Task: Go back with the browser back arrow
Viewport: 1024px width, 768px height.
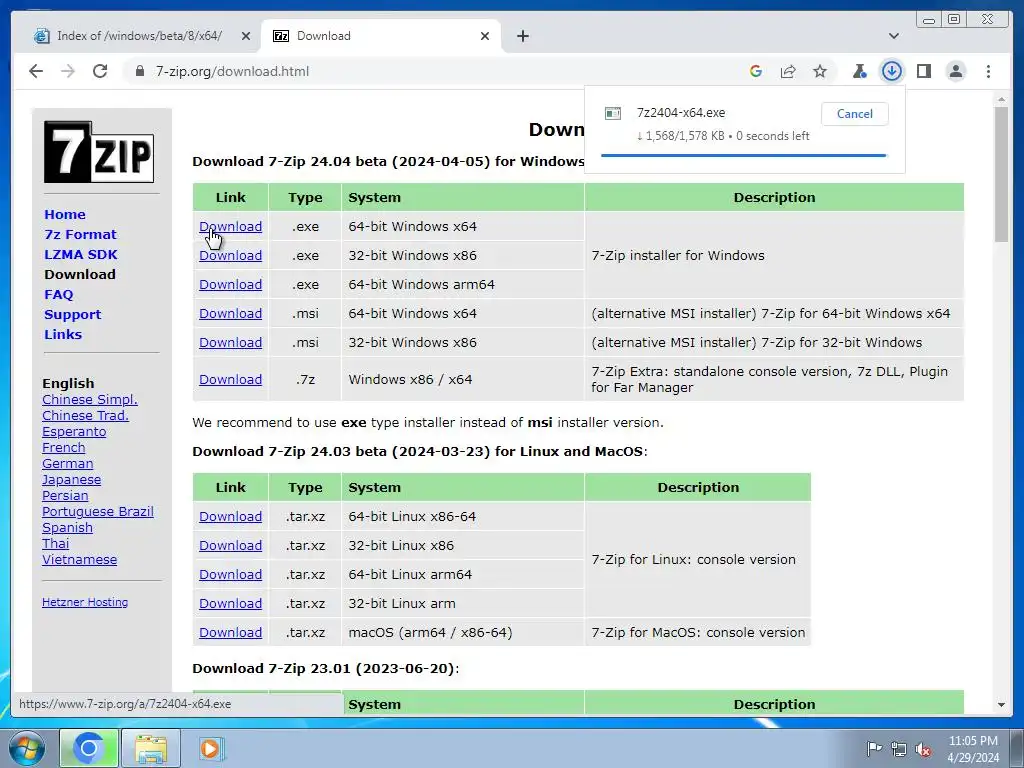Action: coord(36,71)
